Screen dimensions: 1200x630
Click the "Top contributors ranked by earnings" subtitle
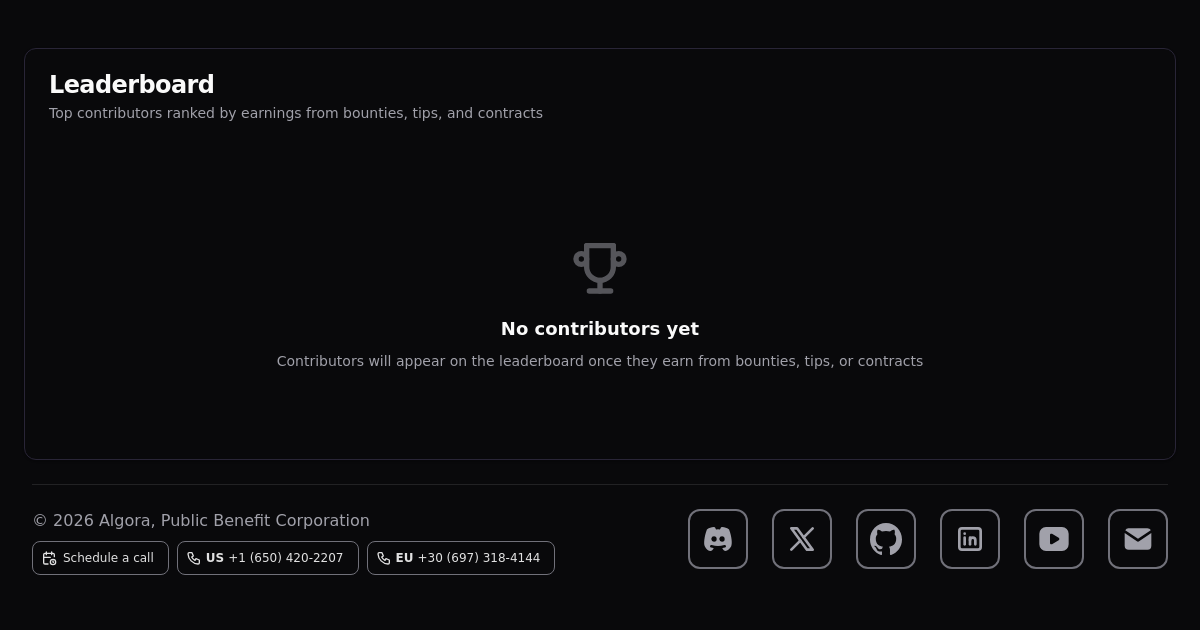coord(296,113)
